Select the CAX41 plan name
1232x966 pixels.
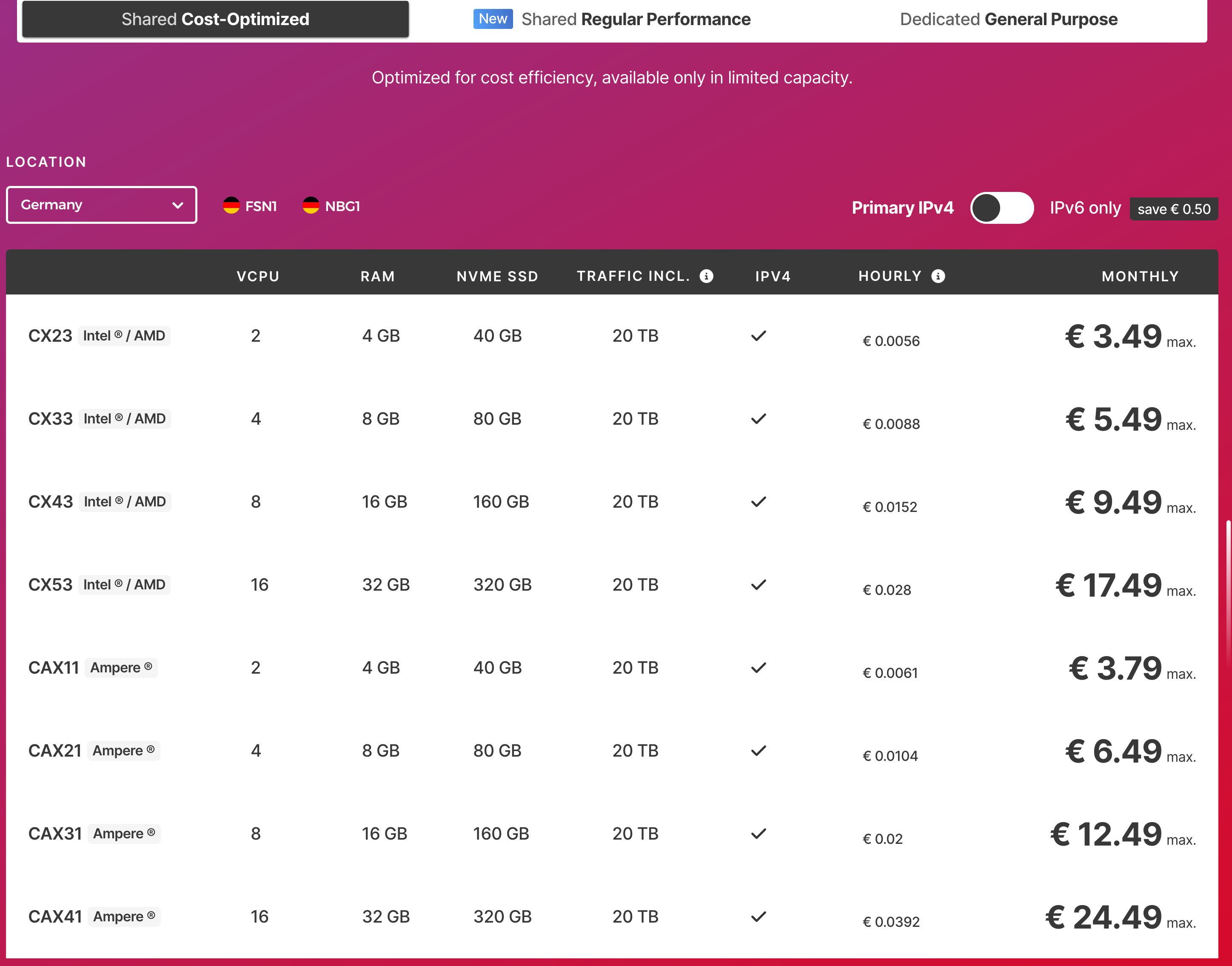55,917
